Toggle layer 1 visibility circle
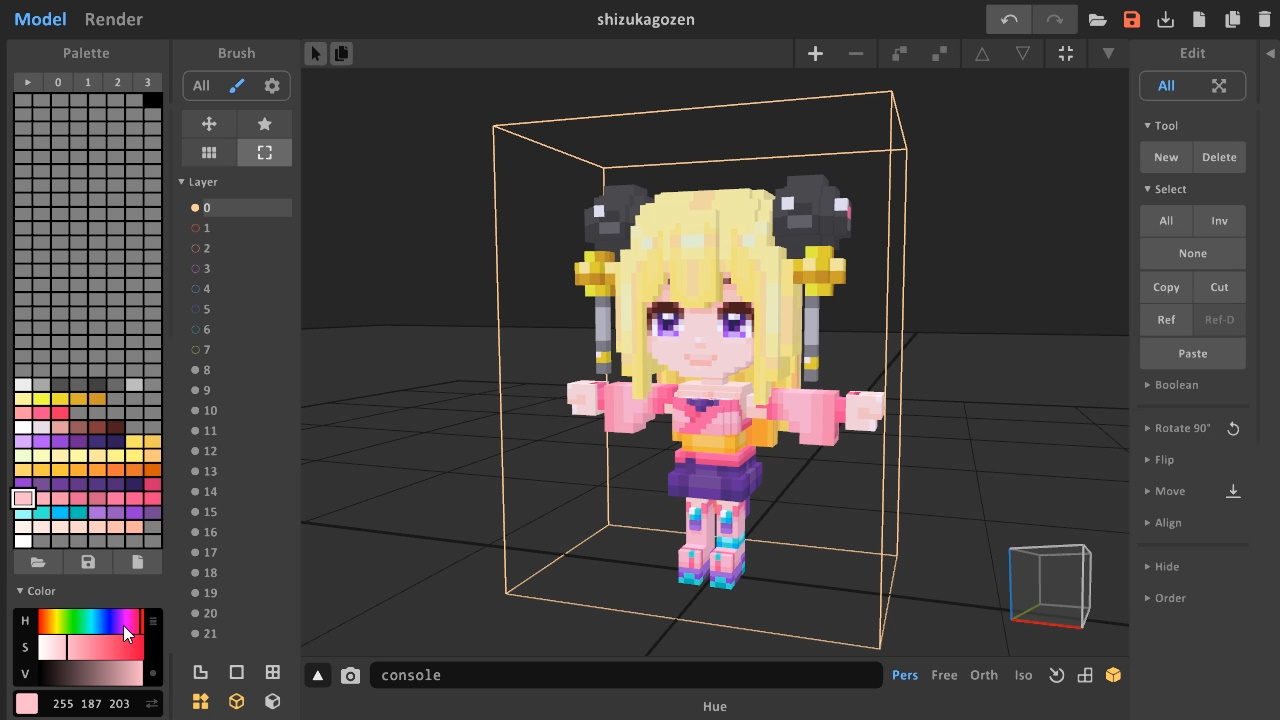The width and height of the screenshot is (1280, 720). (195, 228)
